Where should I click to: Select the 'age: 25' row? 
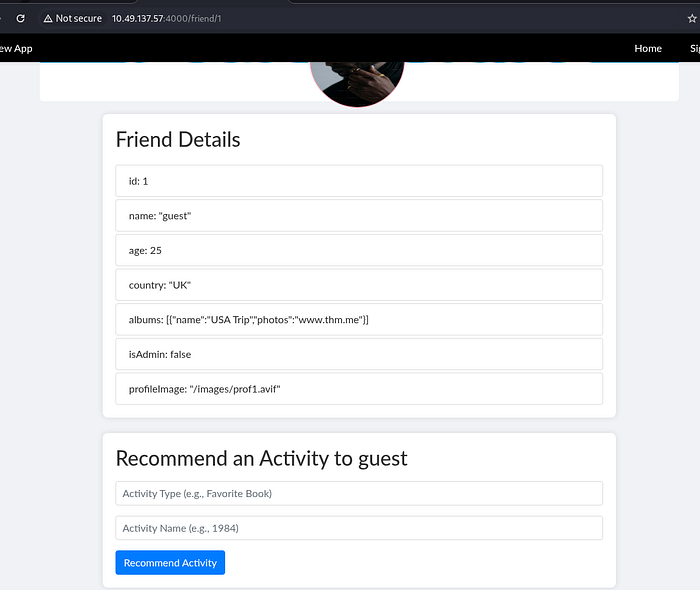(359, 250)
